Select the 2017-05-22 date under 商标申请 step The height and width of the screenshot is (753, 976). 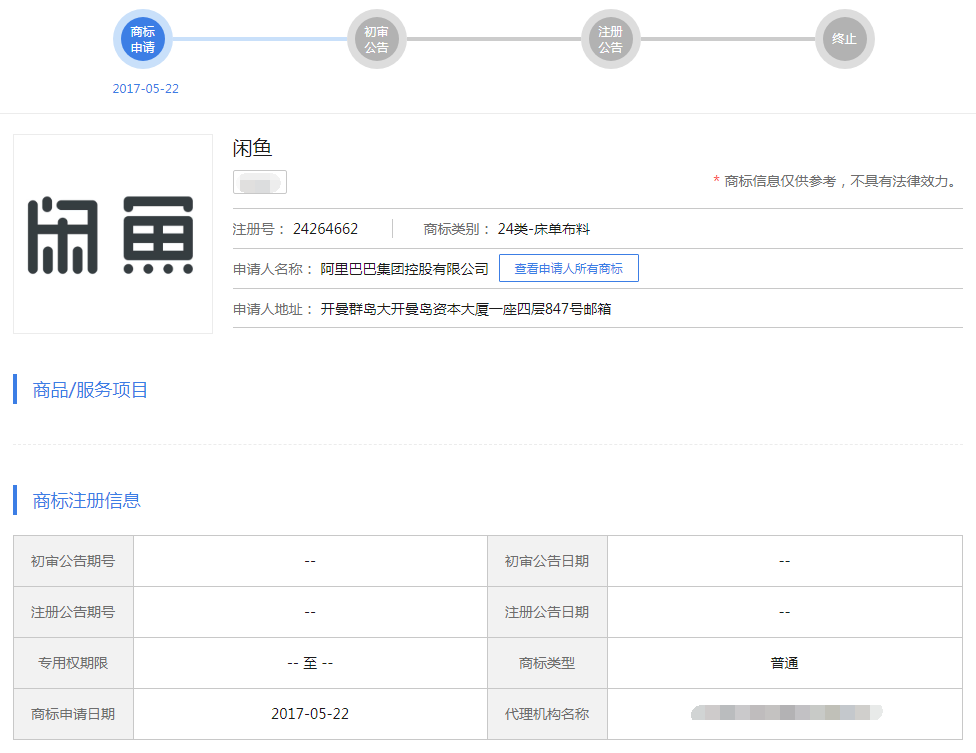146,88
